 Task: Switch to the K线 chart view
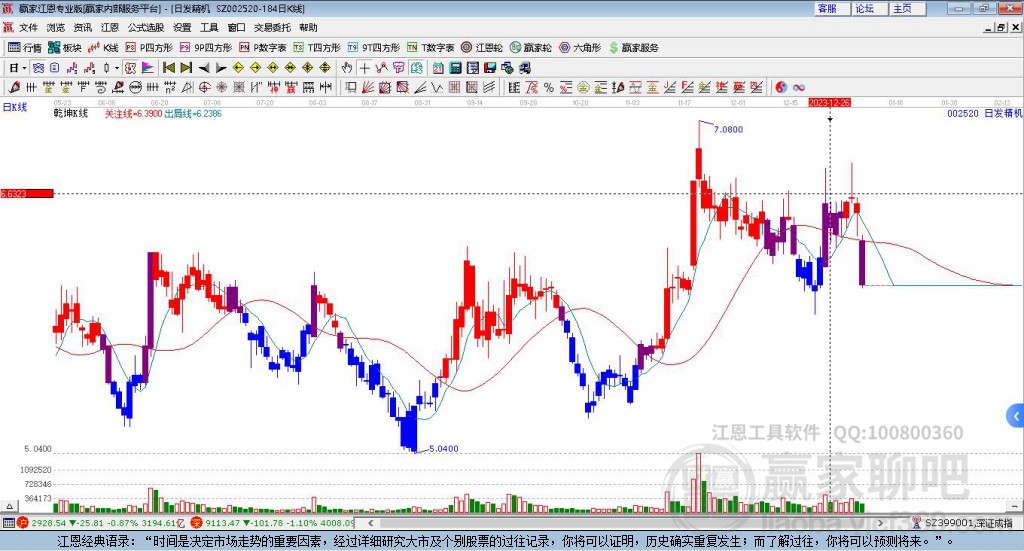pyautogui.click(x=103, y=48)
